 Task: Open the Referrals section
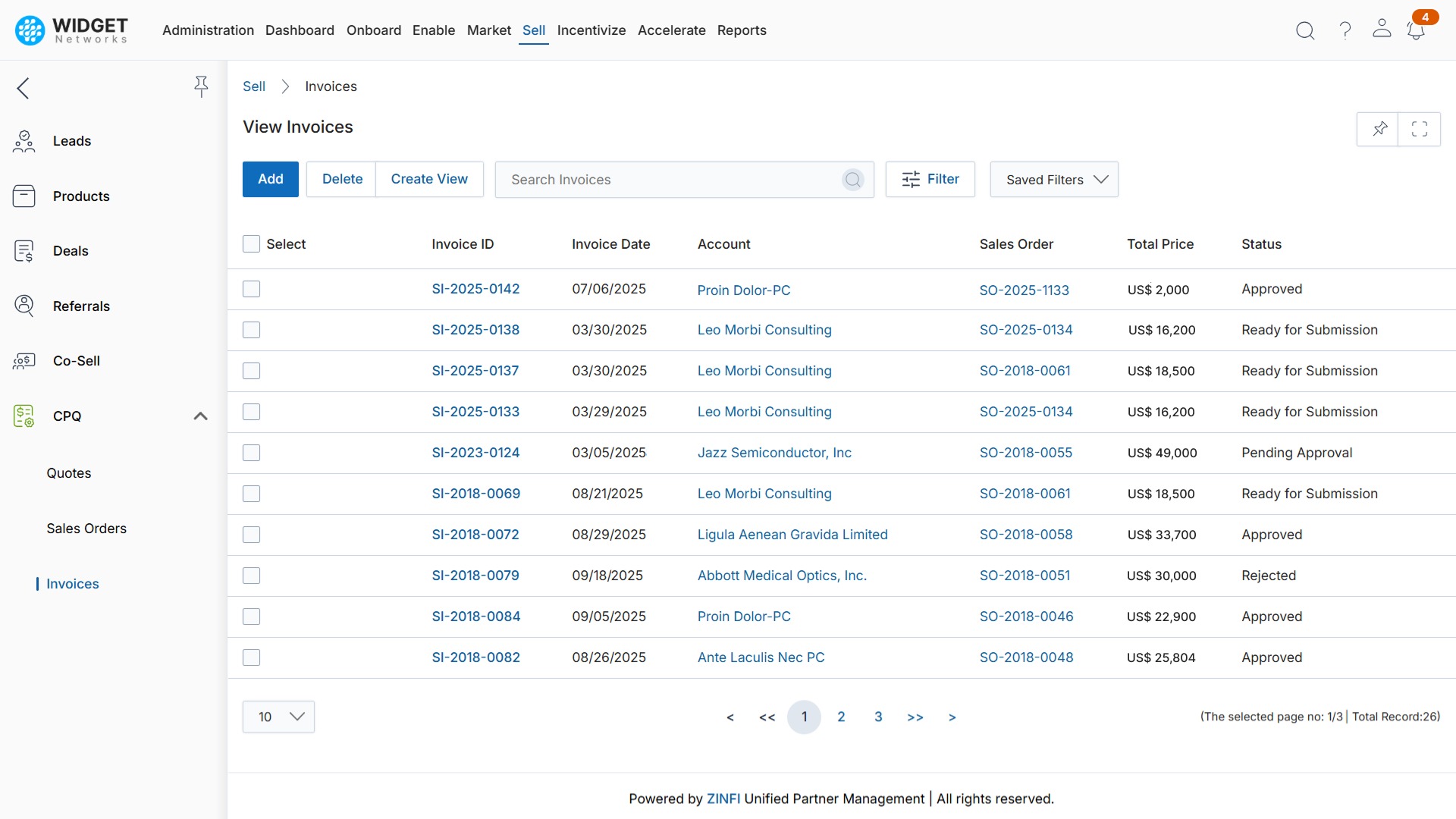tap(80, 306)
